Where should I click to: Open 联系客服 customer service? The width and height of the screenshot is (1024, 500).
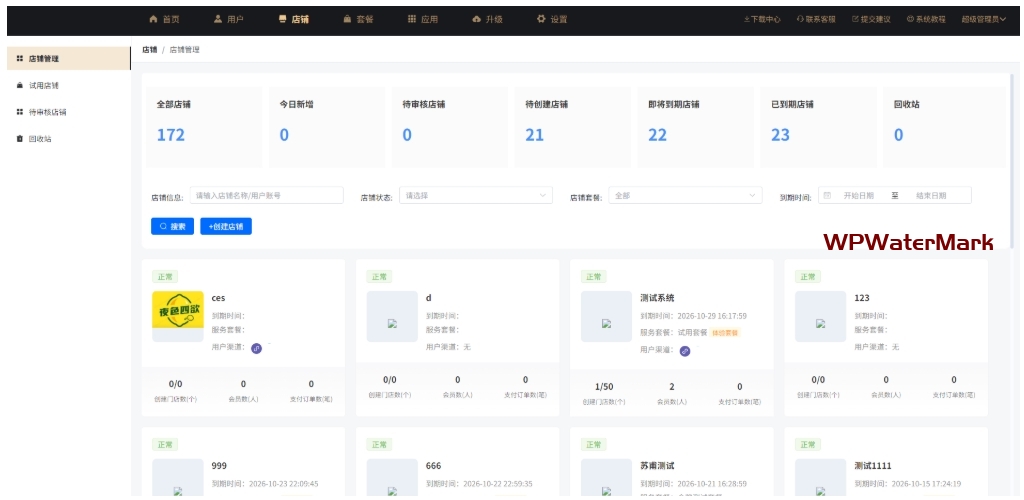pyautogui.click(x=816, y=19)
